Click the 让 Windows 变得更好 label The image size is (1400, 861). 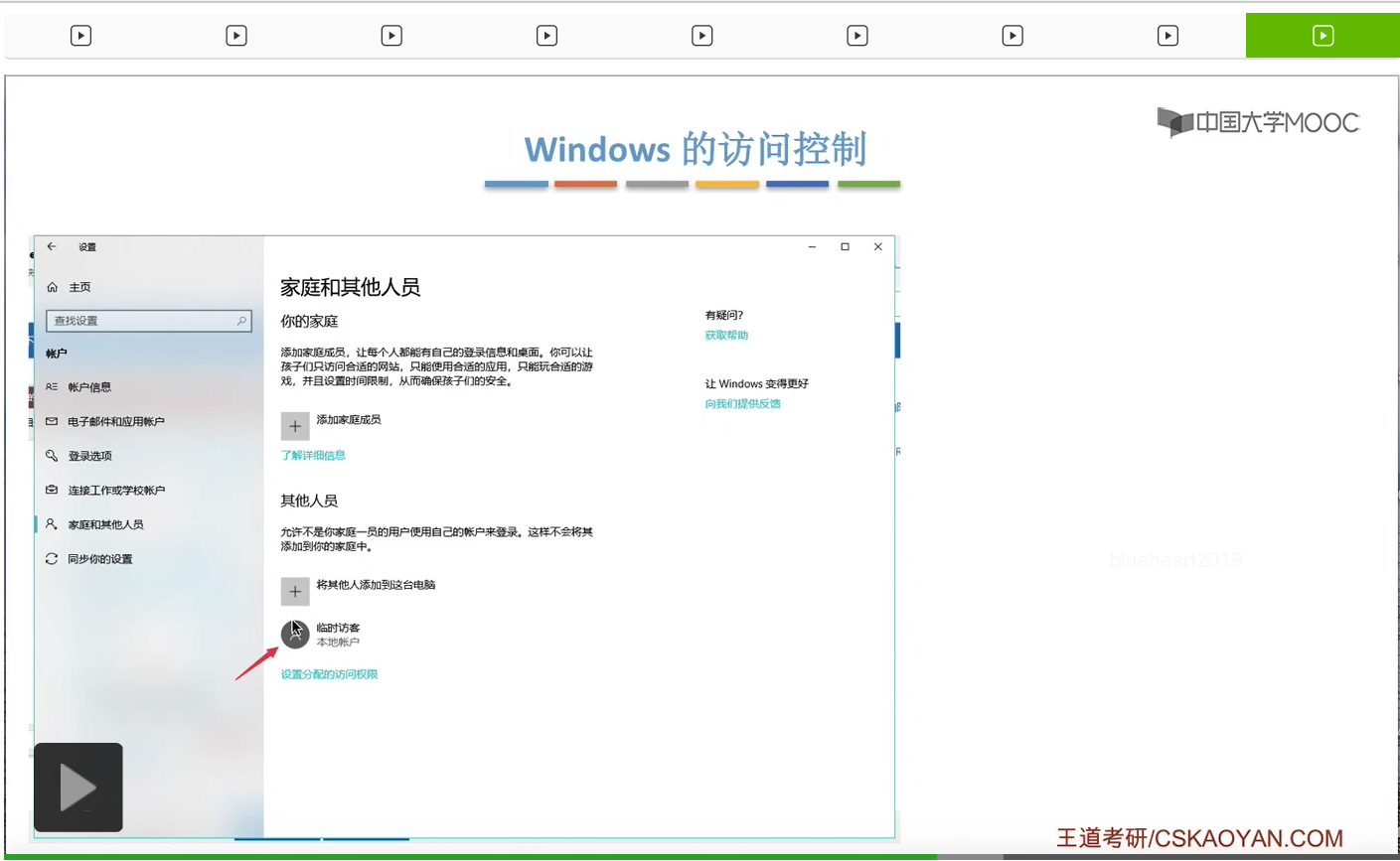[x=757, y=384]
